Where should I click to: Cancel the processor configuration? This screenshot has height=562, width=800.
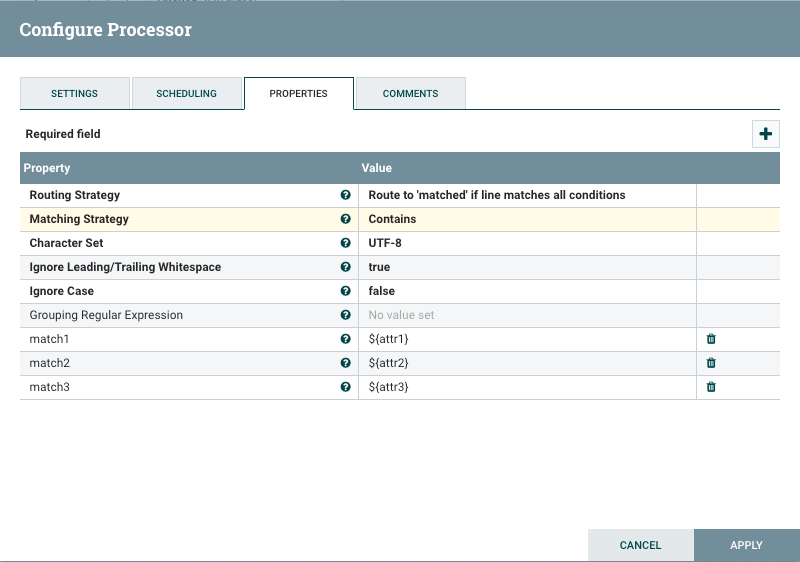tap(640, 545)
